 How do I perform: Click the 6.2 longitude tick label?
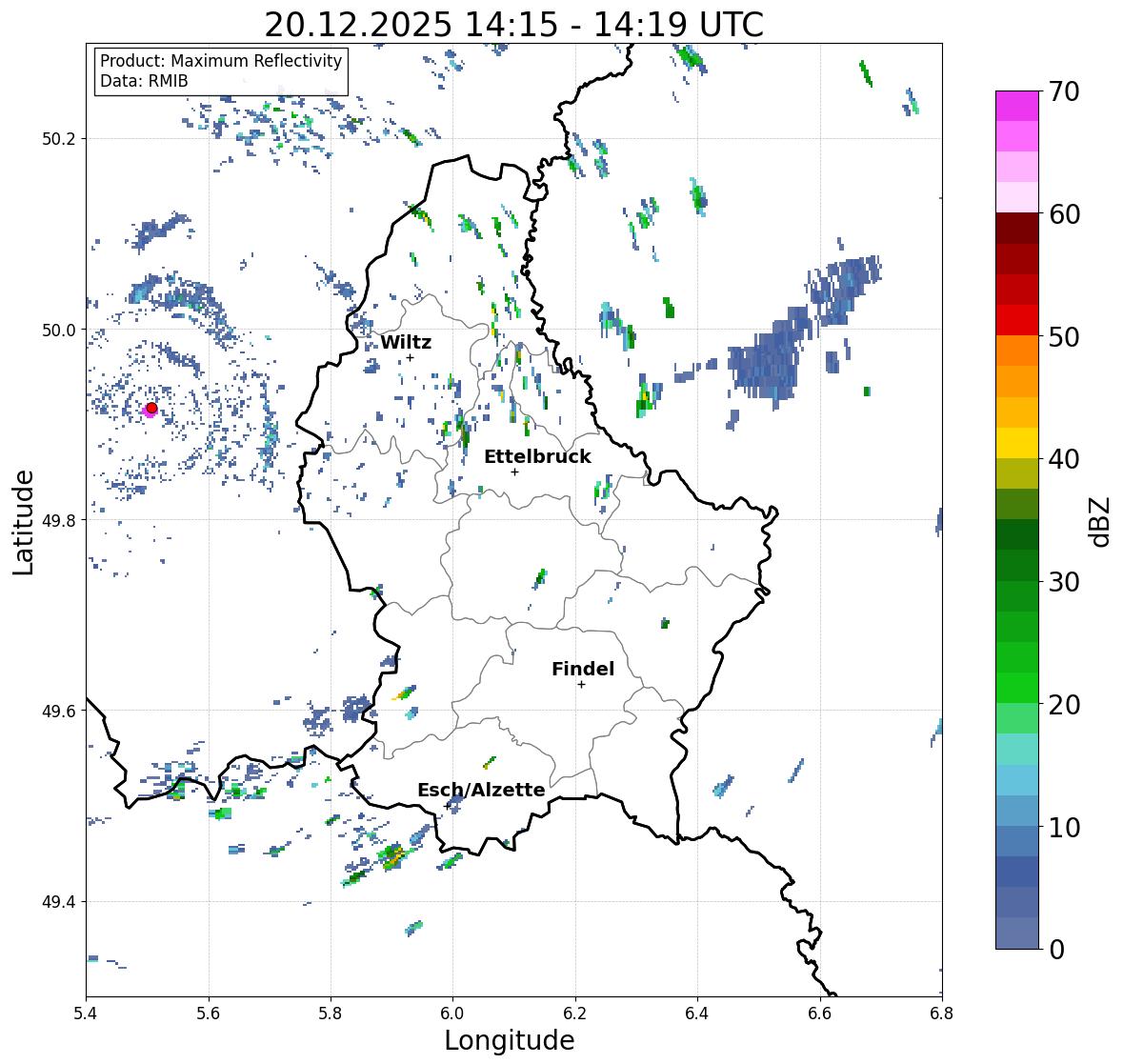(575, 1014)
